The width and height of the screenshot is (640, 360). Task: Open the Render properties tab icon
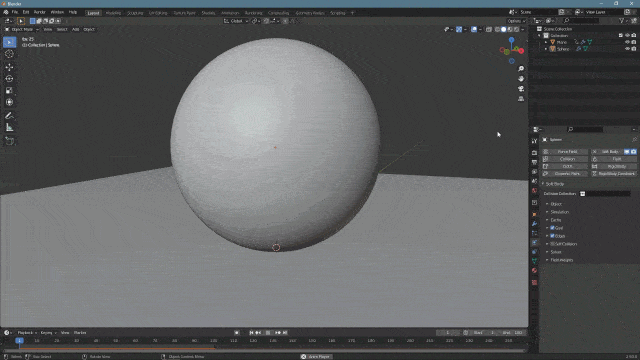point(534,153)
